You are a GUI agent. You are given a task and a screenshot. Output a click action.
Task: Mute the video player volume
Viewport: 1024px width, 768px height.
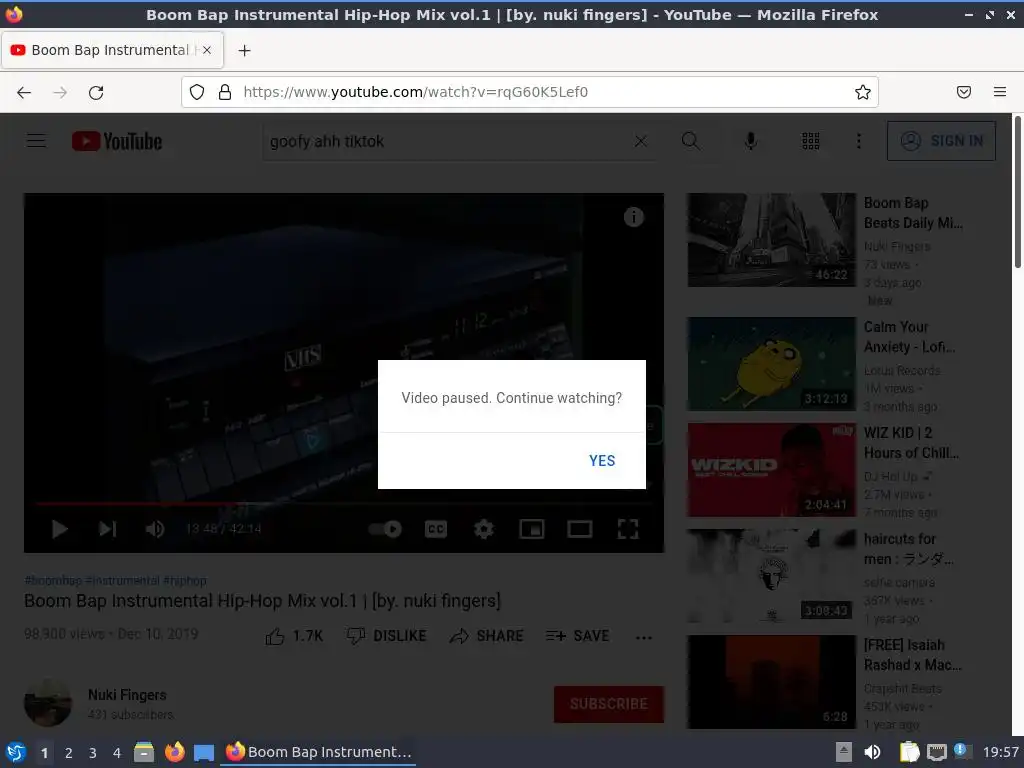pos(155,529)
